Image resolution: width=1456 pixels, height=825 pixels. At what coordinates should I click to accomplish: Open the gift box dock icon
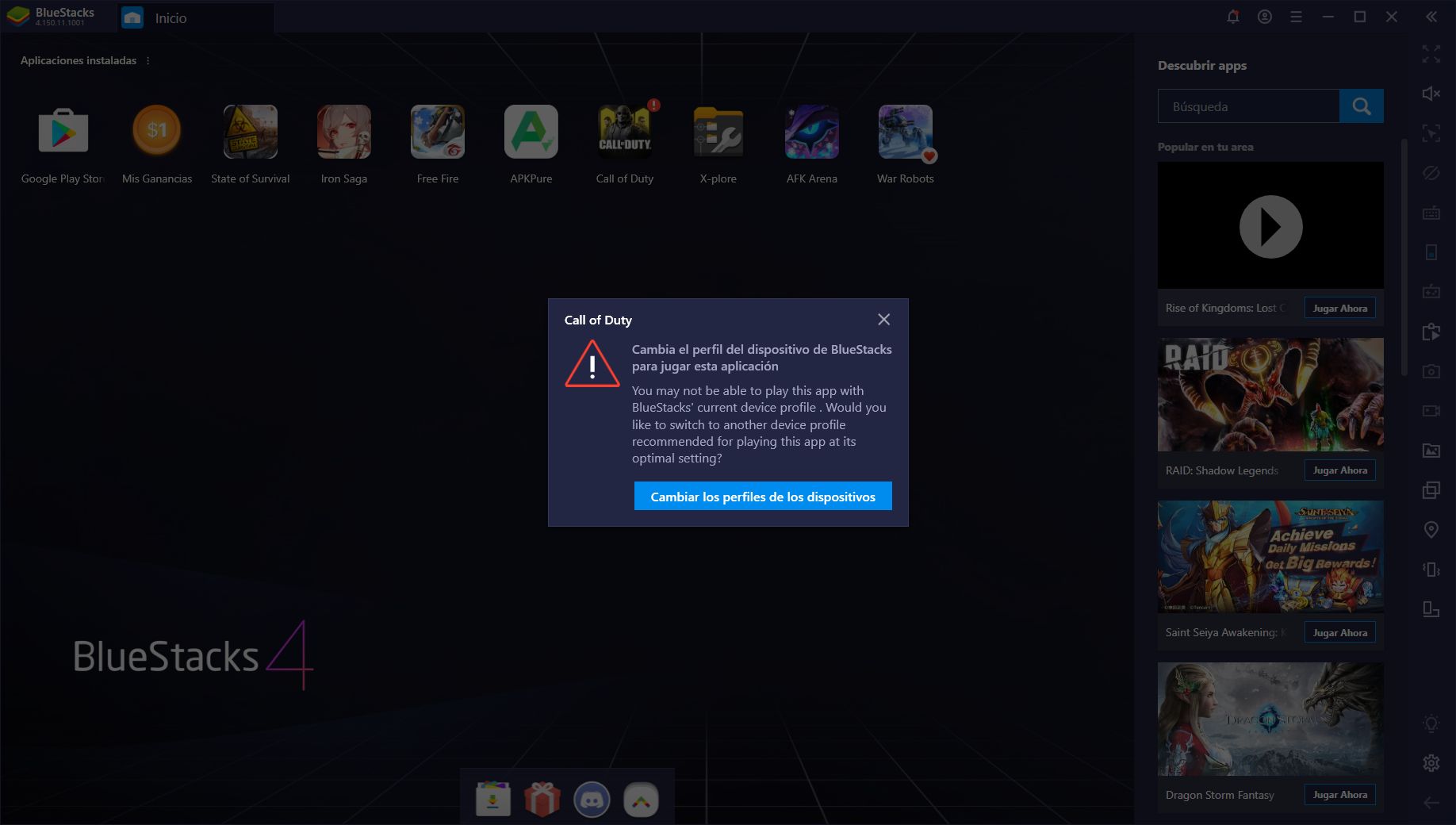click(542, 799)
